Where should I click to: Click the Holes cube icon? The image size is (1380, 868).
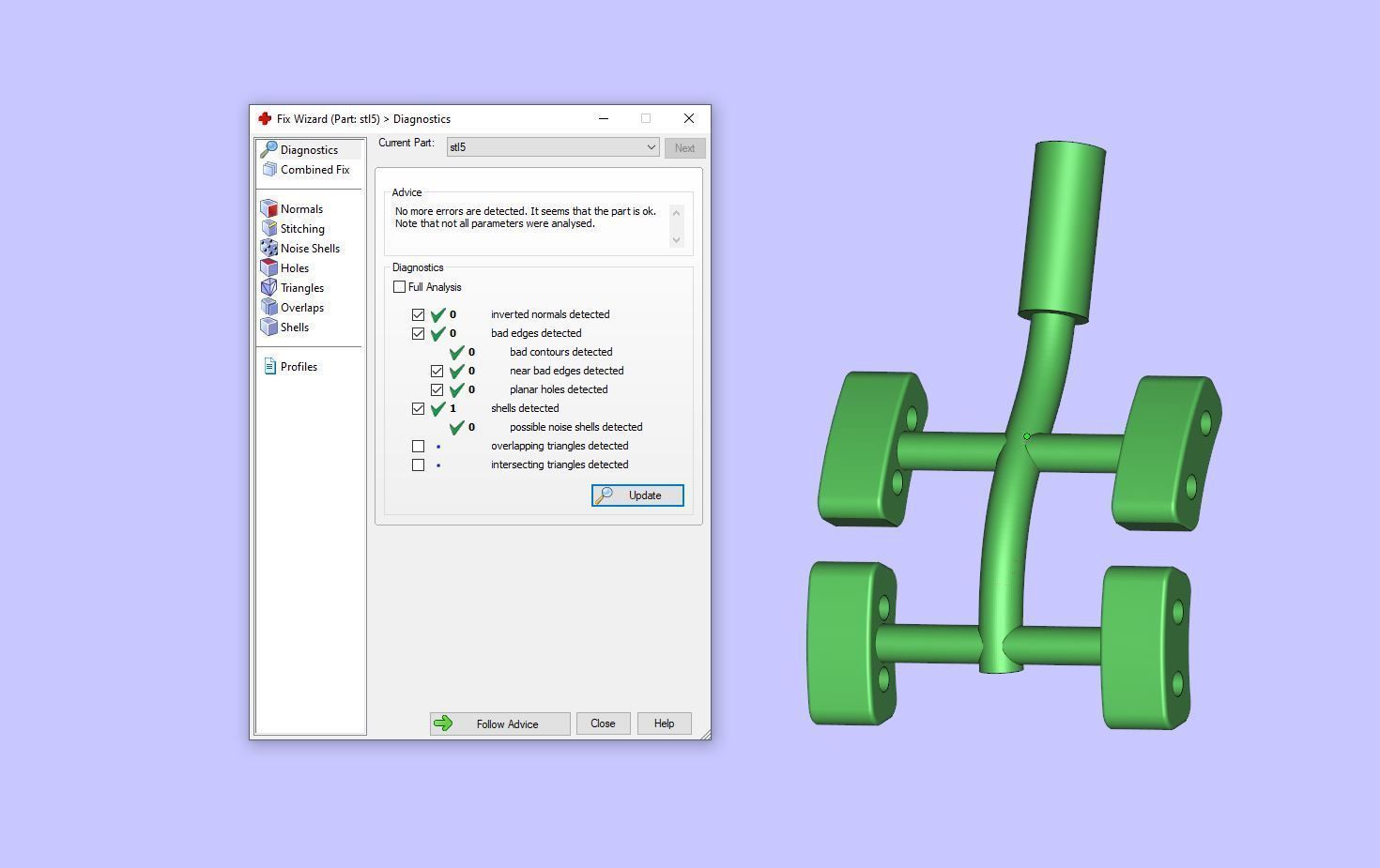(269, 267)
